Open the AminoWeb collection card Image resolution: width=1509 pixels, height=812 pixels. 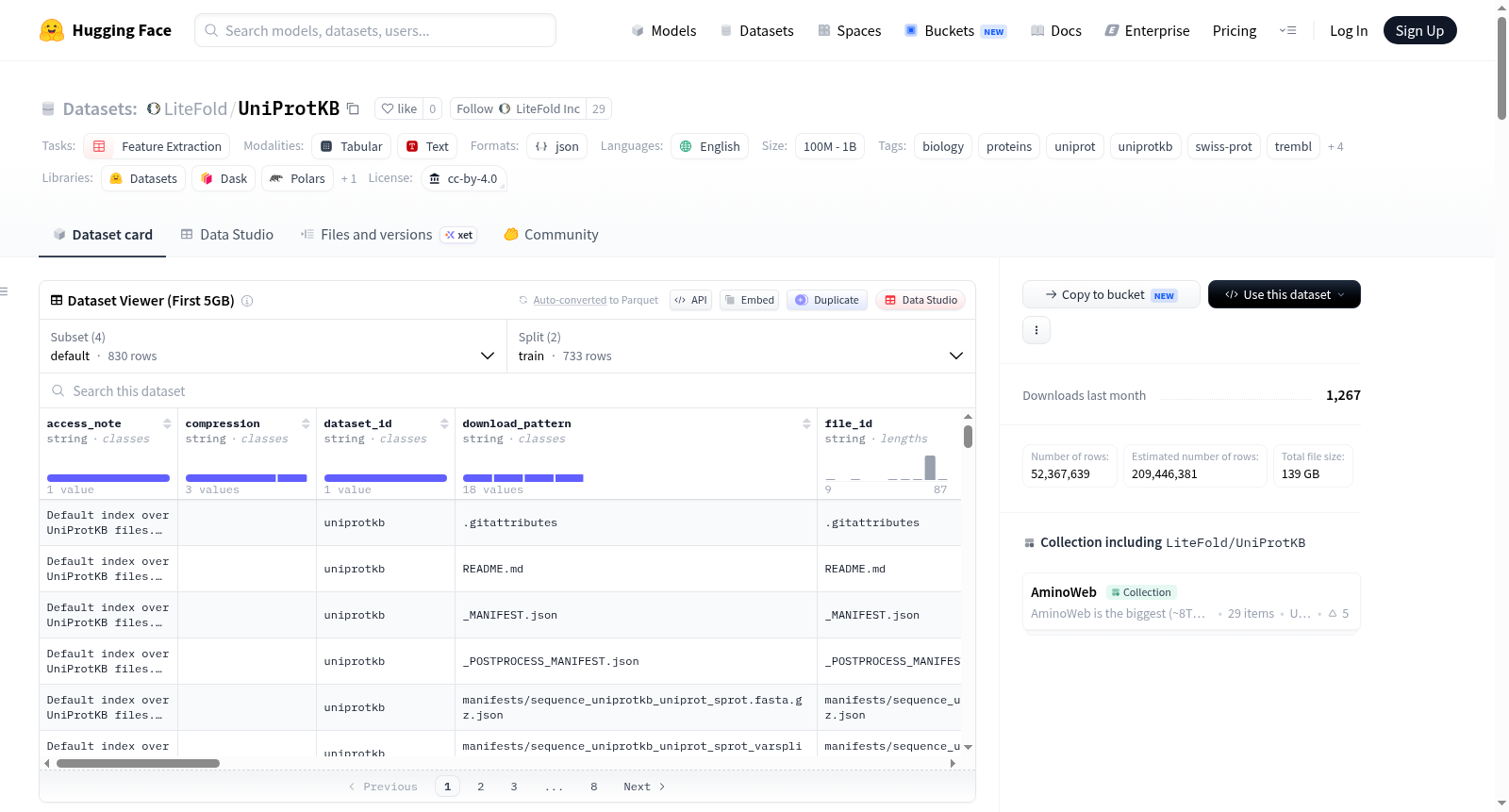point(1191,603)
